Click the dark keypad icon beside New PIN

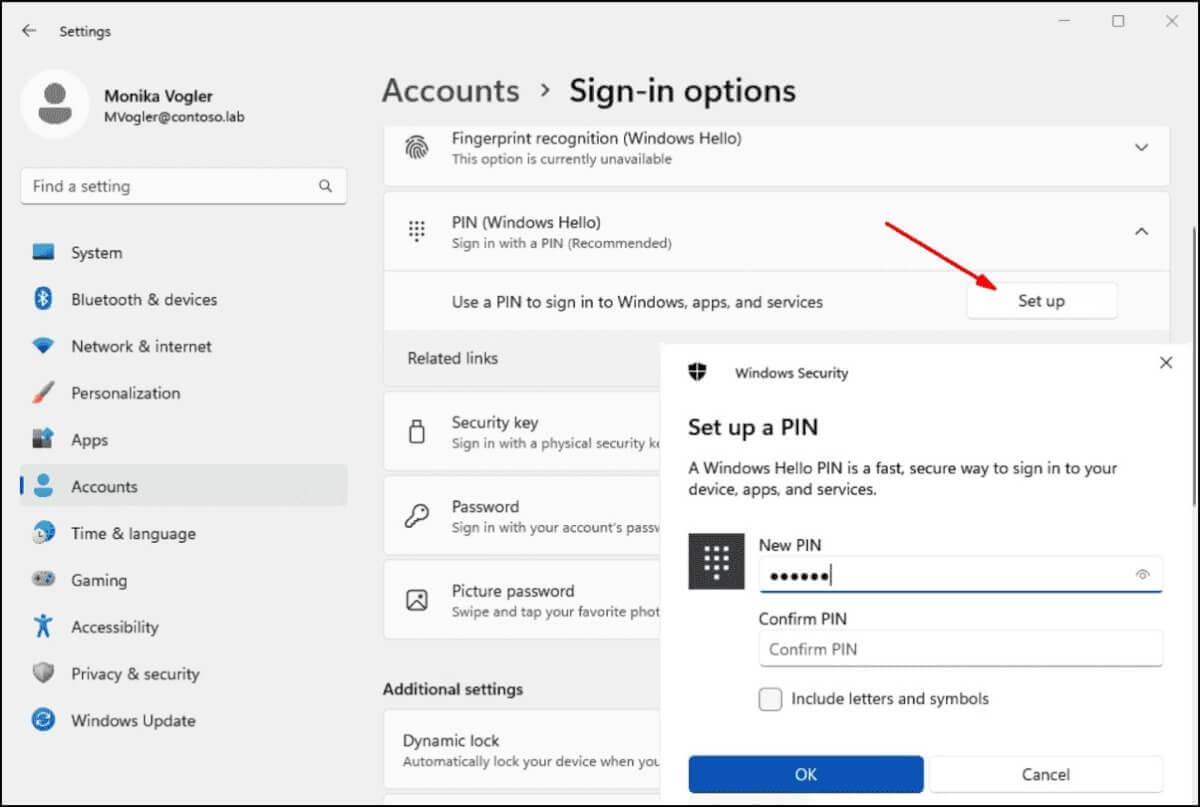(716, 561)
